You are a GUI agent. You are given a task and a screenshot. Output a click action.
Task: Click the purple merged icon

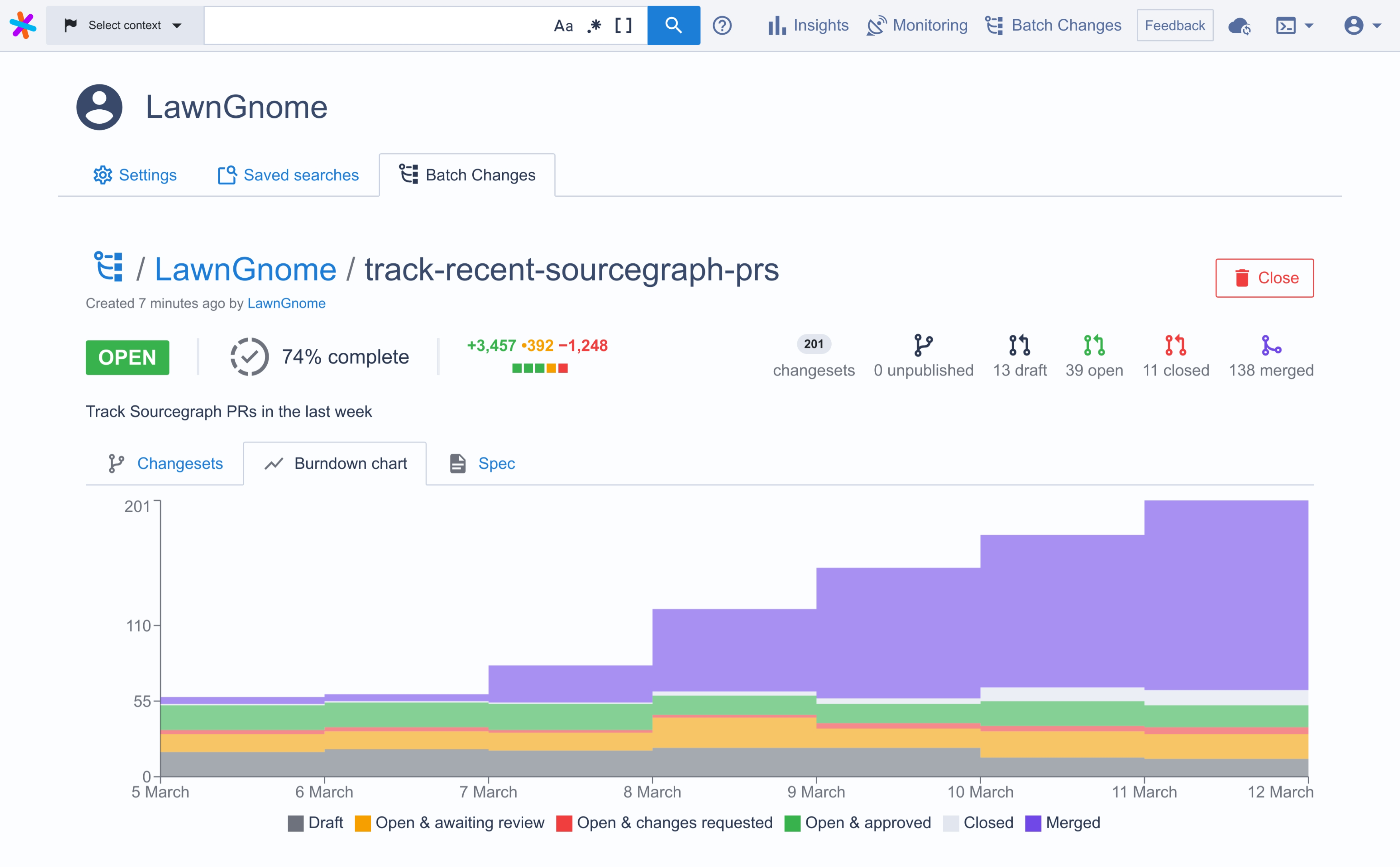point(1271,345)
